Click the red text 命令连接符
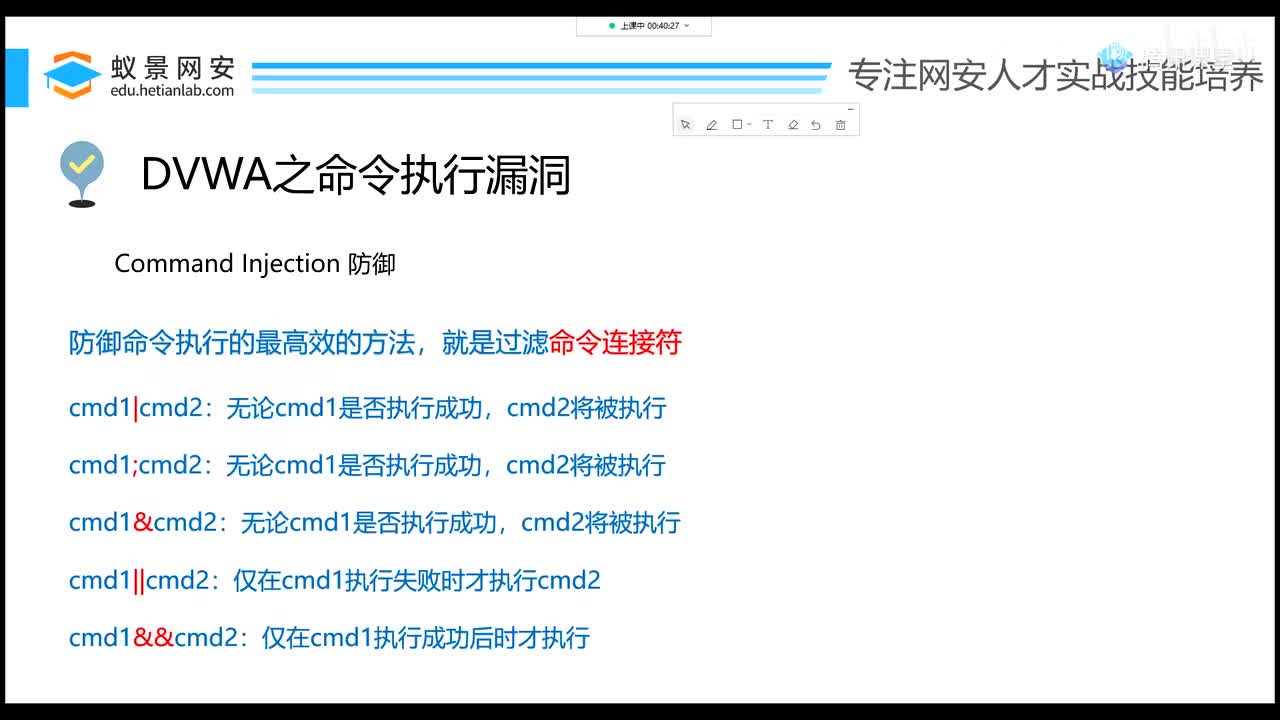 [x=615, y=343]
